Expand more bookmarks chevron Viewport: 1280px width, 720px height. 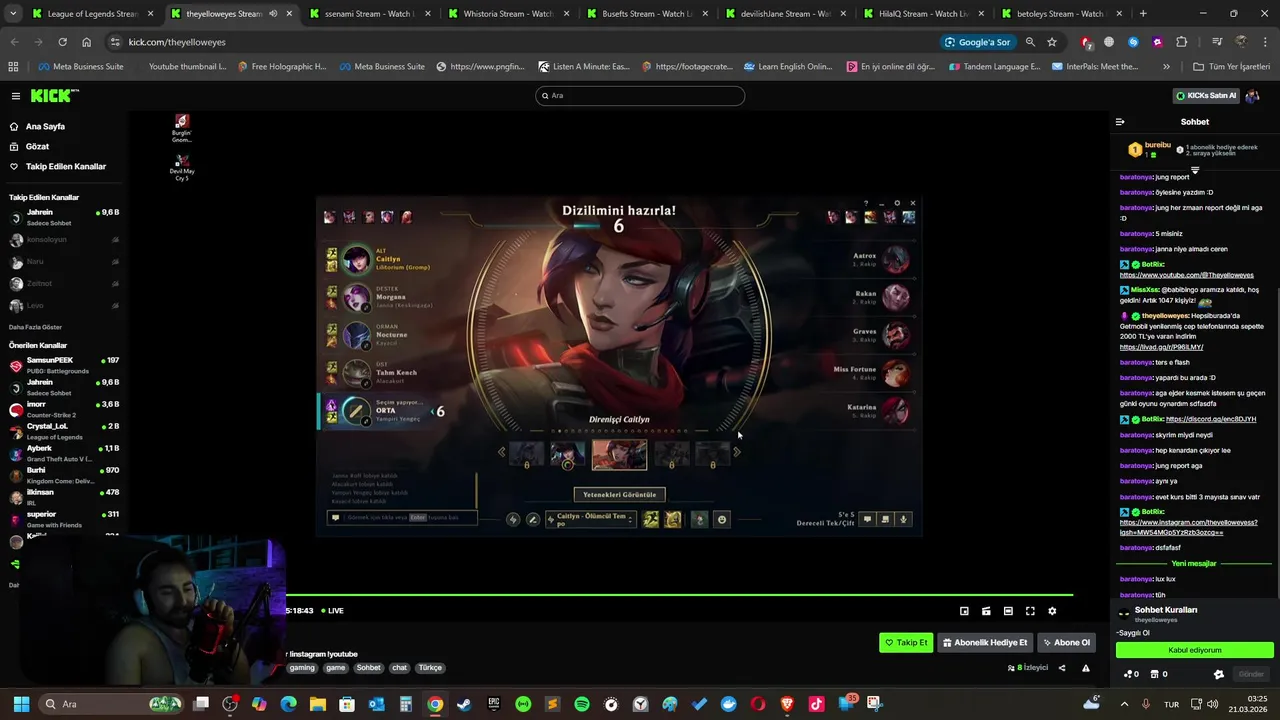click(x=1166, y=67)
